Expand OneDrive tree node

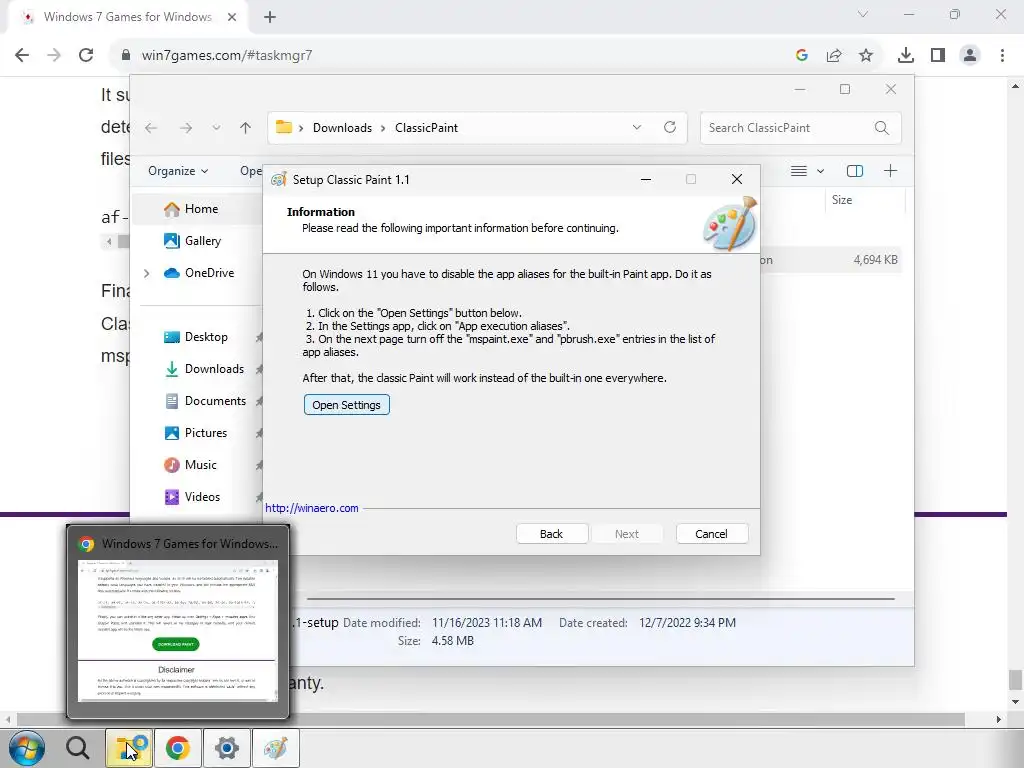click(x=147, y=273)
